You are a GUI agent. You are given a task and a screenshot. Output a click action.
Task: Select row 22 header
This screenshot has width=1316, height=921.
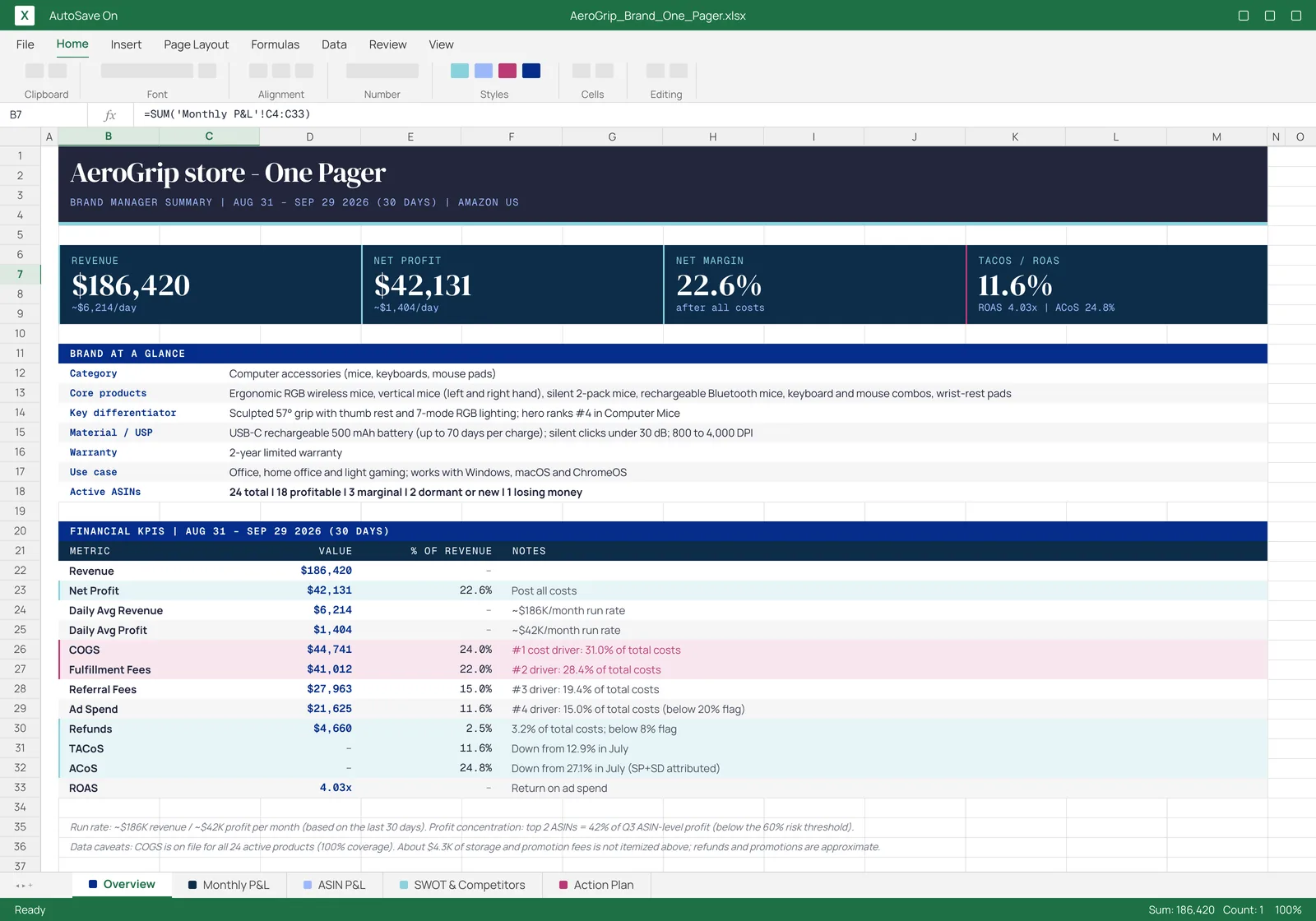(20, 571)
